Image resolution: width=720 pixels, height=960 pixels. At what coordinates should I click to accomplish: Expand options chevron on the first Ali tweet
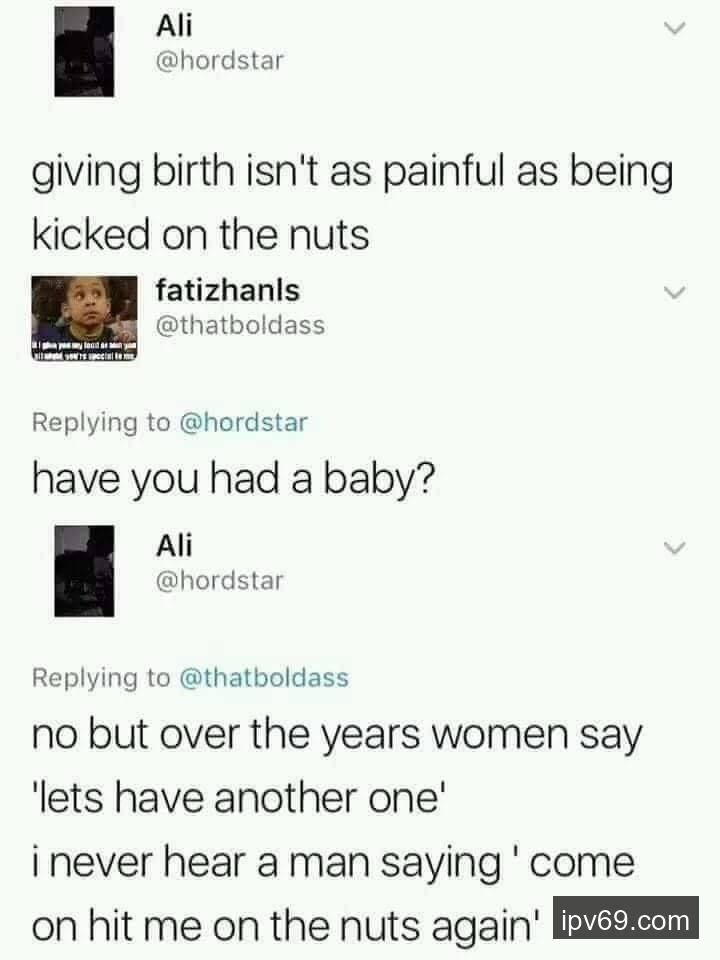pyautogui.click(x=675, y=28)
